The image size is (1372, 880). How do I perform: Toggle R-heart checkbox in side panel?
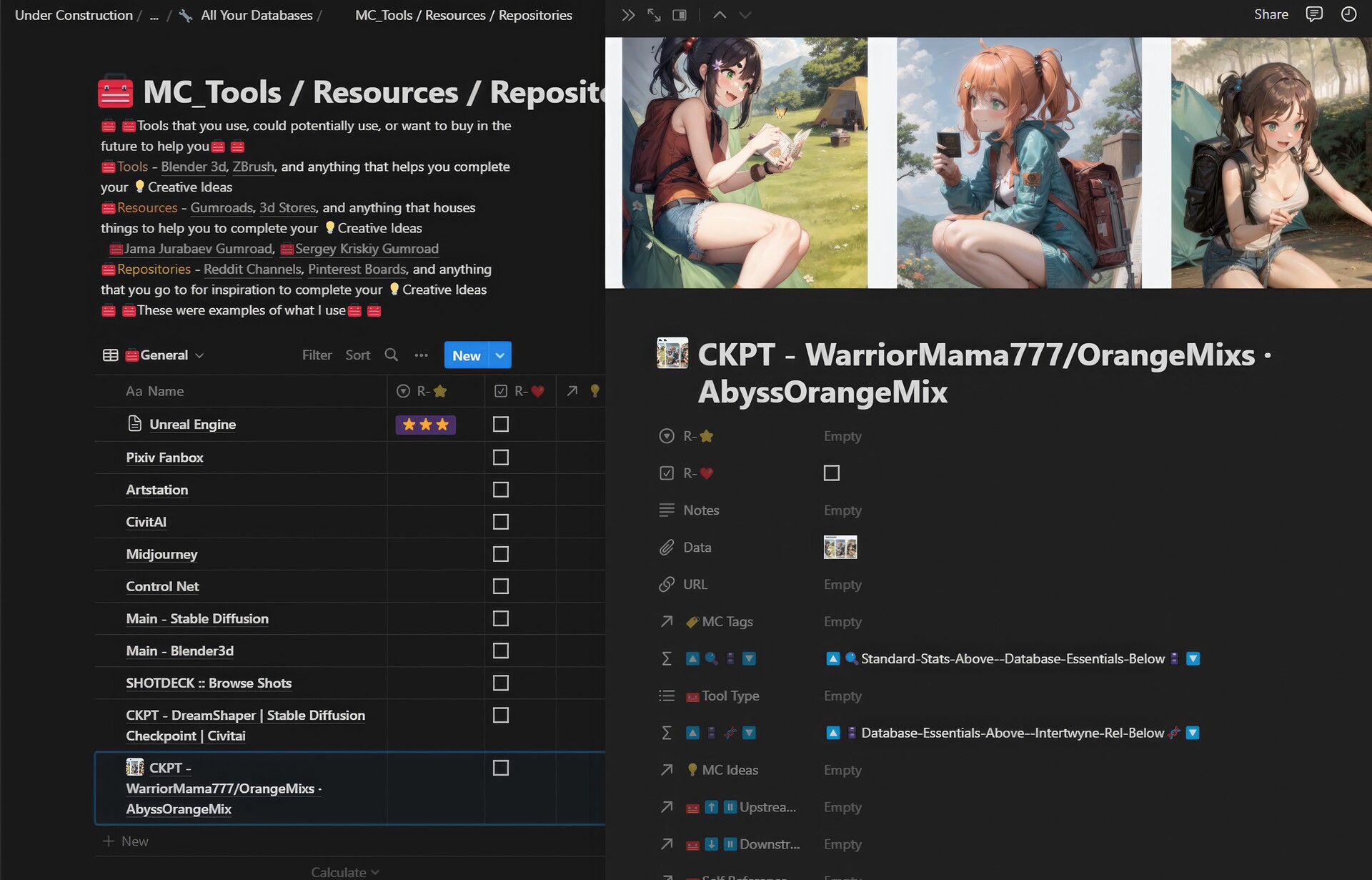tap(832, 473)
